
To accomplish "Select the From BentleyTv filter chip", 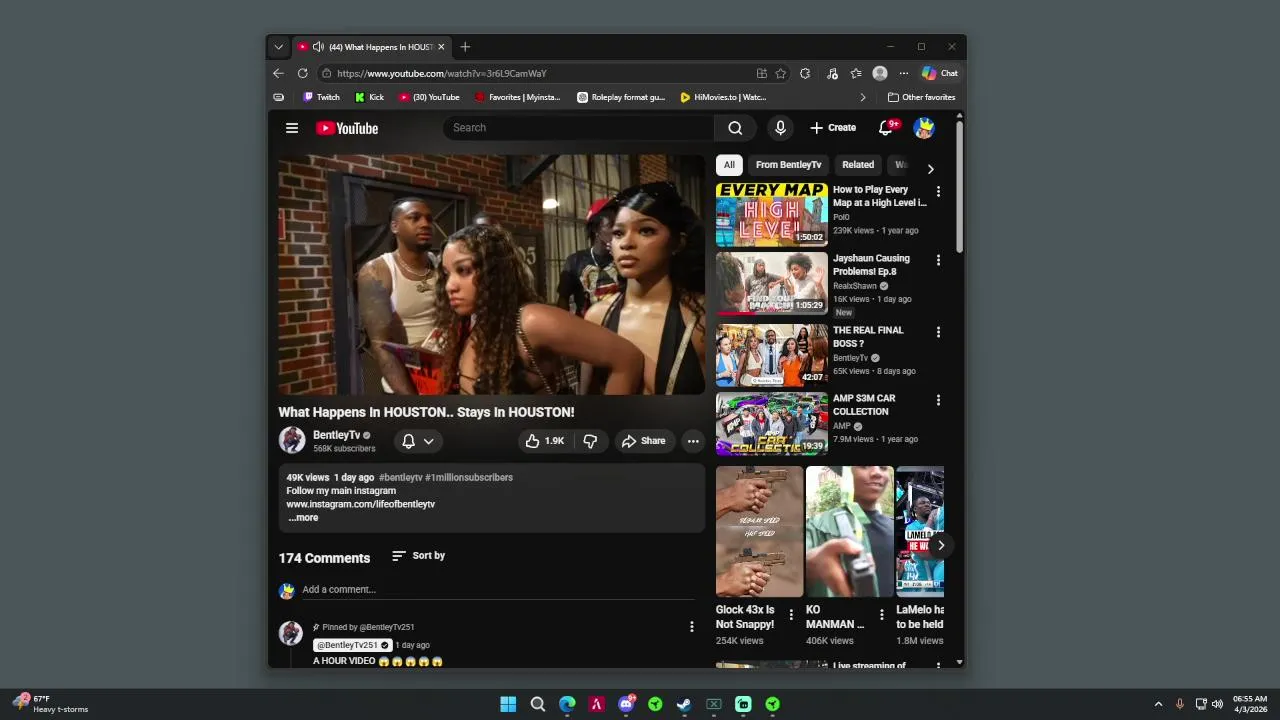I will coord(788,165).
